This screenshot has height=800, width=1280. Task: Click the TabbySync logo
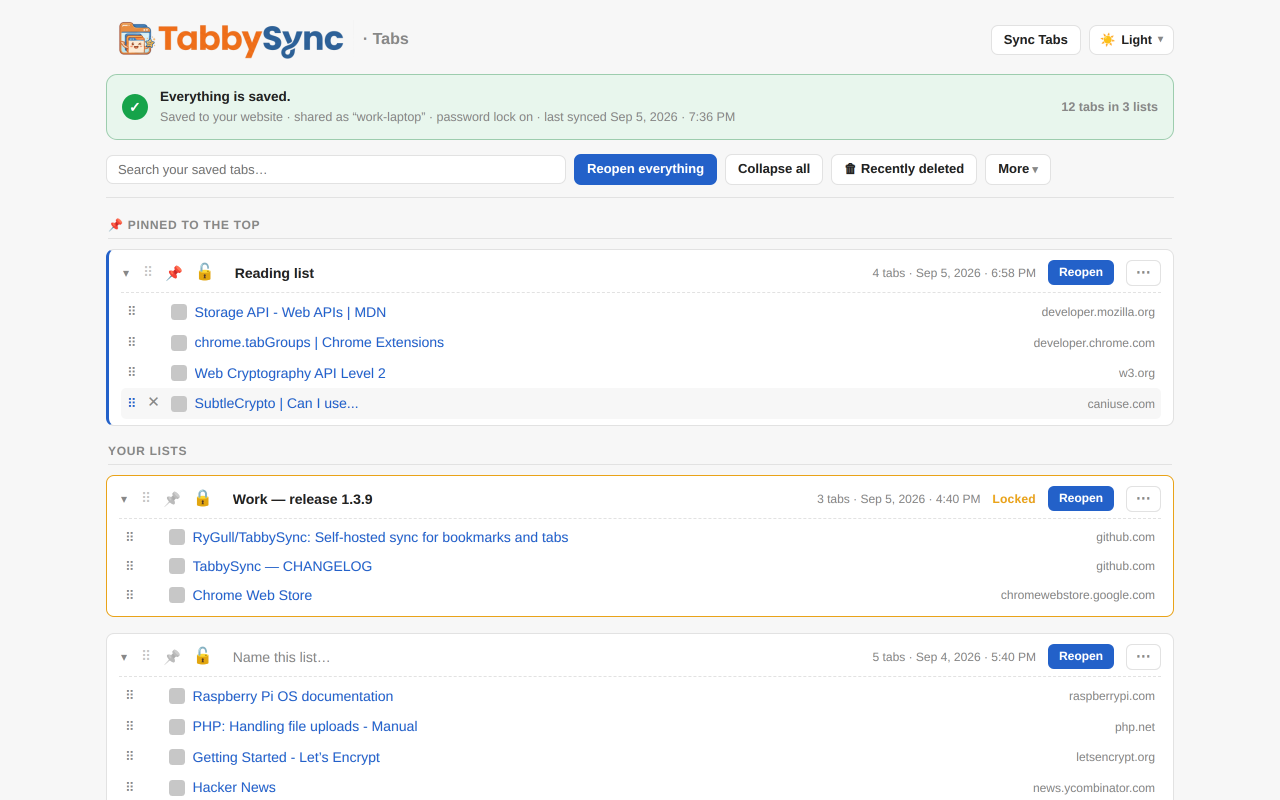click(231, 39)
